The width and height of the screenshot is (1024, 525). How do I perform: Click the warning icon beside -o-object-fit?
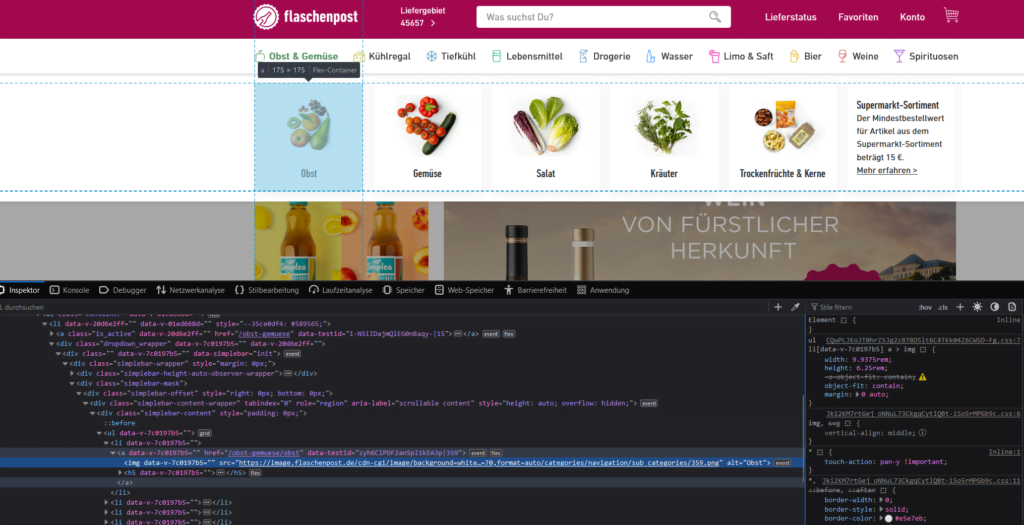(x=922, y=377)
